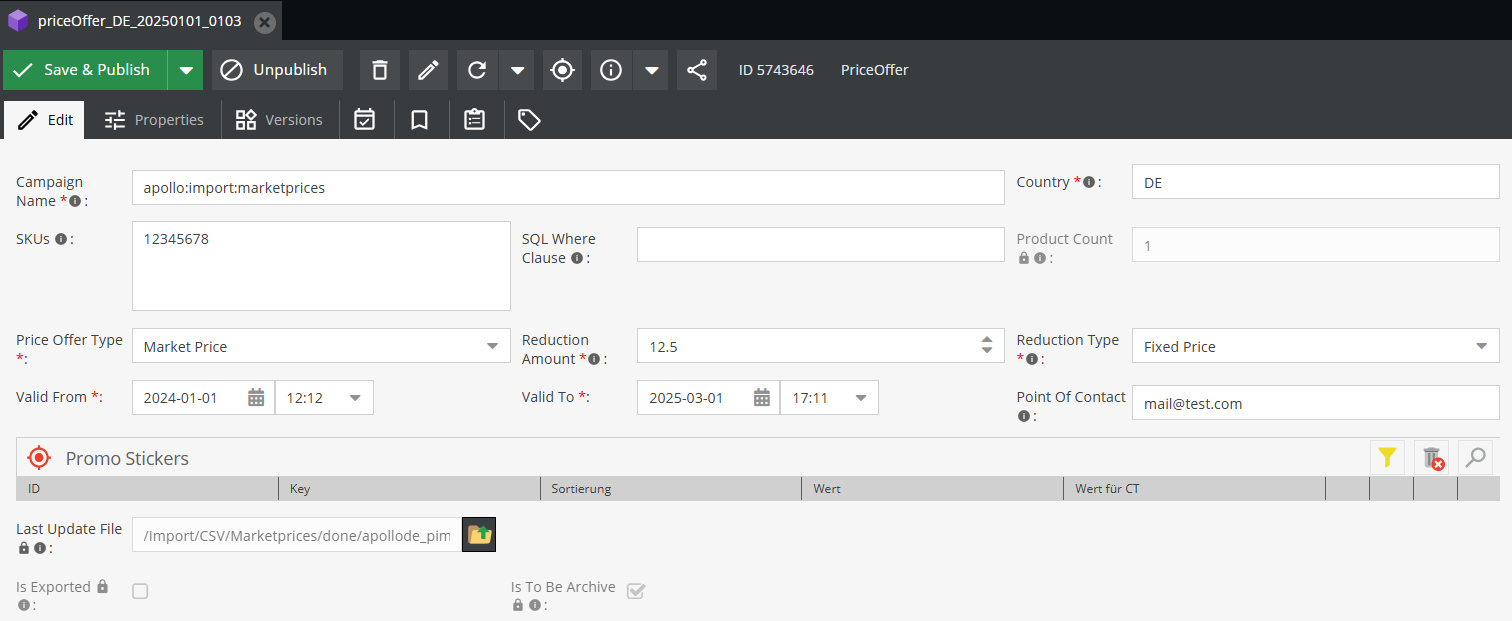Viewport: 1512px width, 621px height.
Task: Click the PriceOffer class label
Action: point(874,70)
